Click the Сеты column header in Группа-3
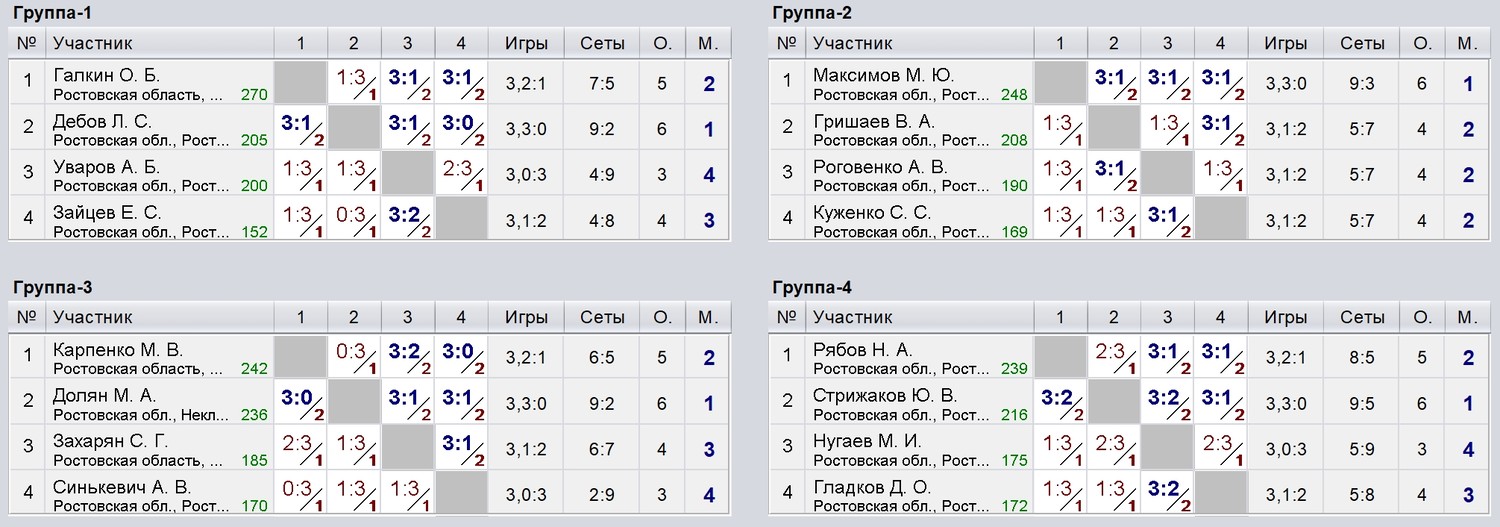 point(602,317)
